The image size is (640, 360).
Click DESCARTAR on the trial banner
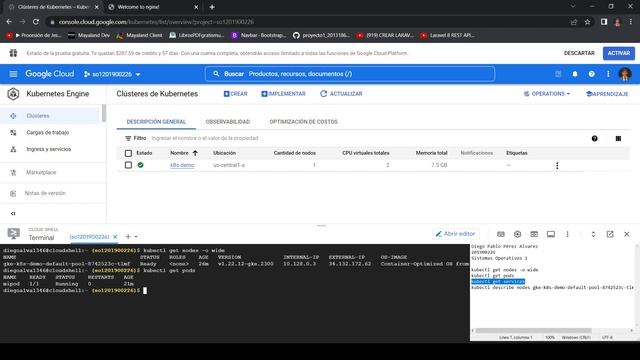[579, 53]
